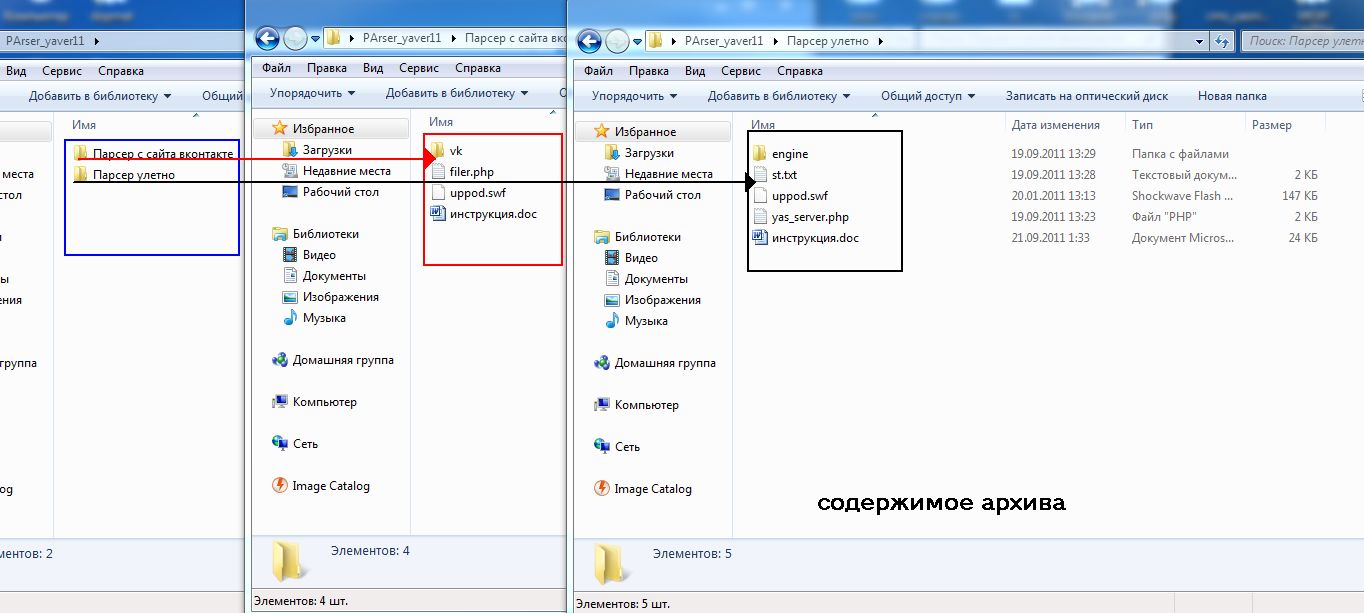Open Загрузки in right window sidebar
Image resolution: width=1364 pixels, height=613 pixels.
pyautogui.click(x=639, y=153)
